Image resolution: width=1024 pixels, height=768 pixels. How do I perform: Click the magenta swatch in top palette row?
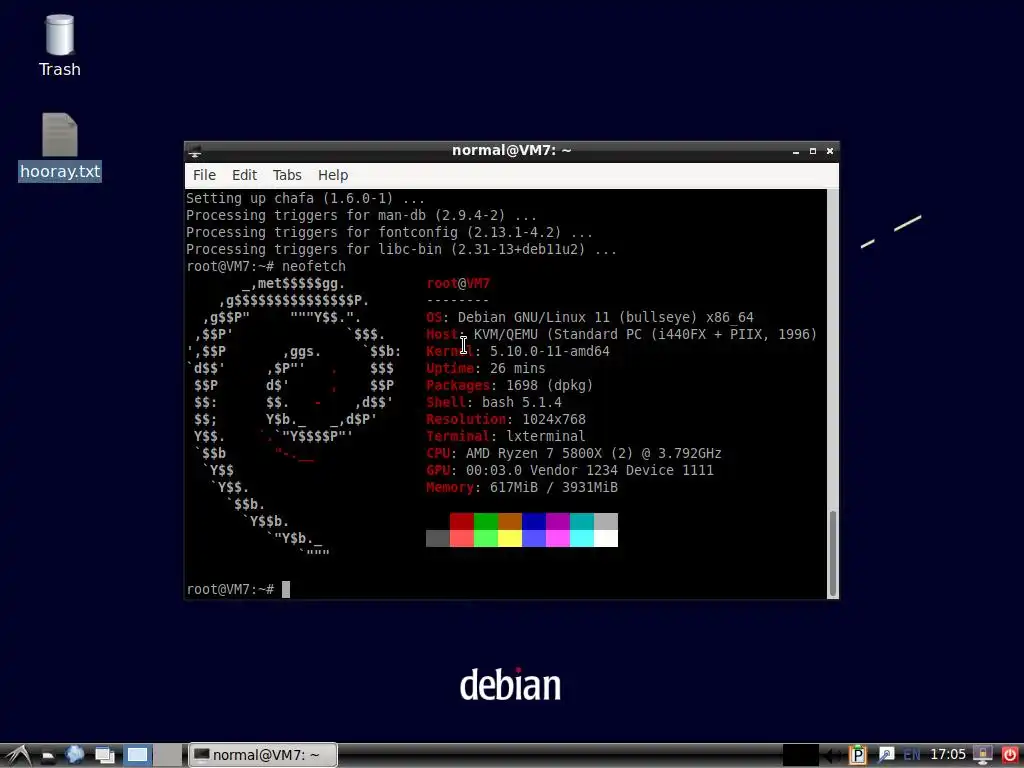[x=558, y=521]
